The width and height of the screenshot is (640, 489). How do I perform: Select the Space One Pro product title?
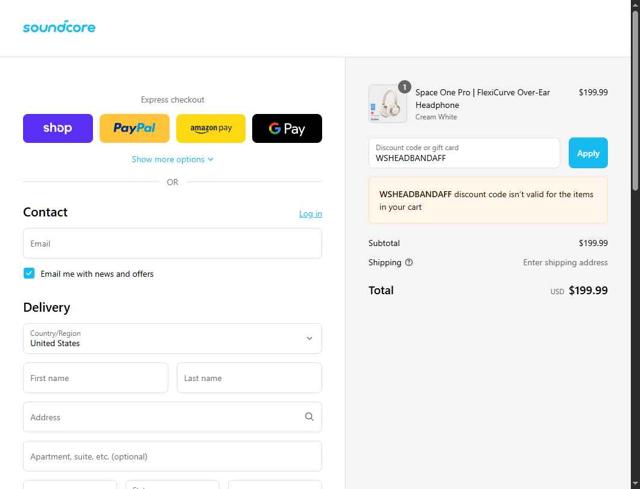482,98
